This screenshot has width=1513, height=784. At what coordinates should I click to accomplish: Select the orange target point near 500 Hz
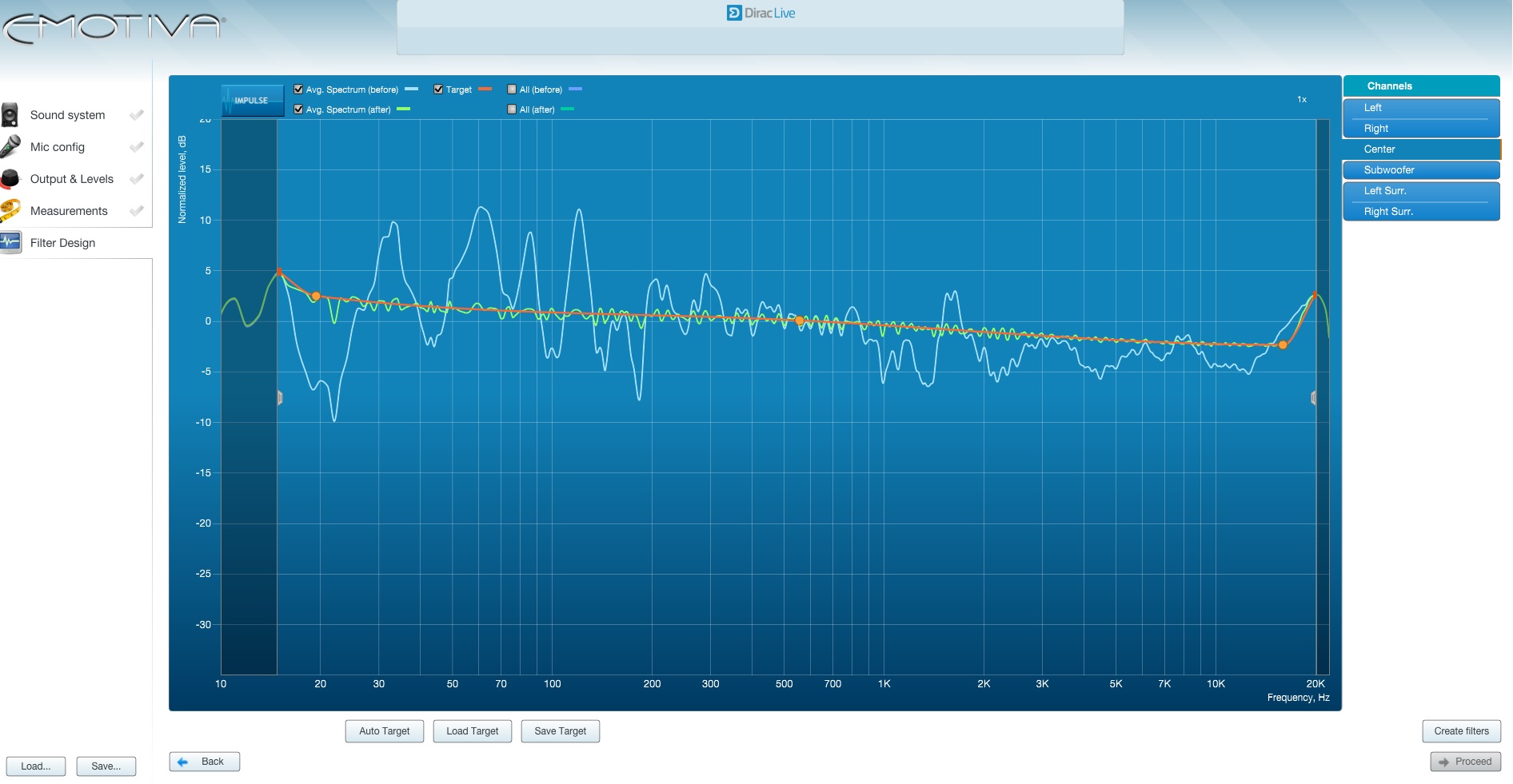pyautogui.click(x=799, y=320)
